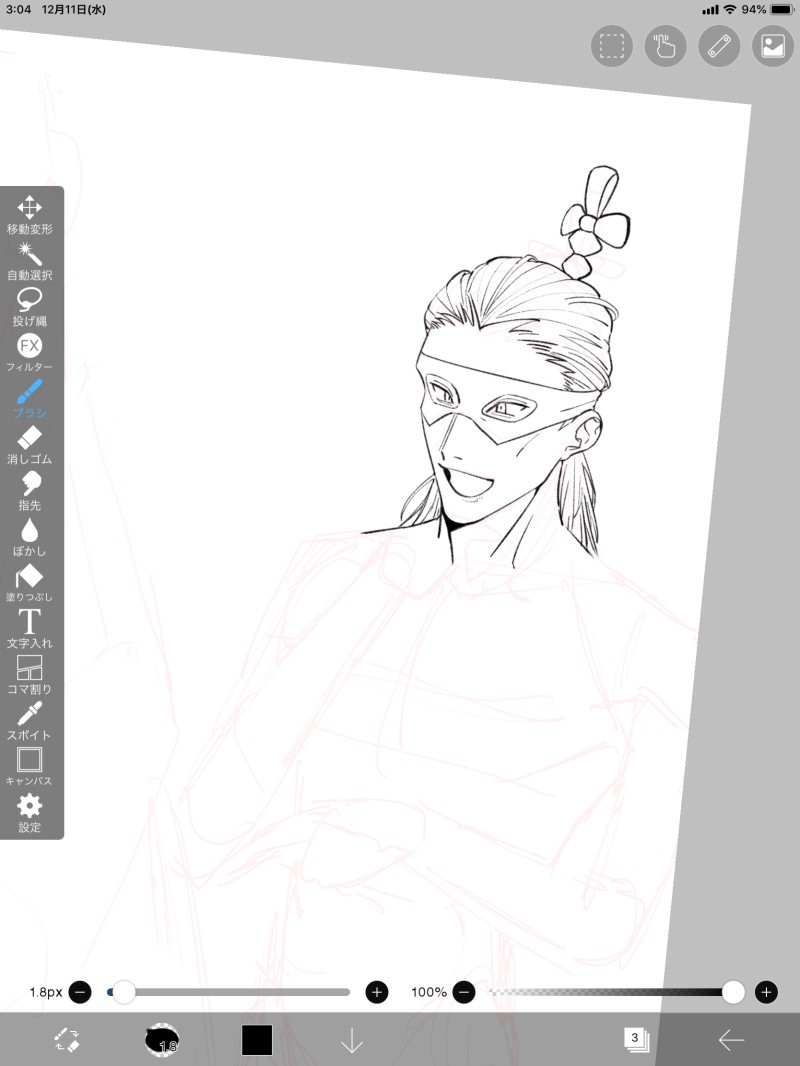800x1066 pixels.
Task: Open the layers panel showing 3
Action: (636, 1039)
